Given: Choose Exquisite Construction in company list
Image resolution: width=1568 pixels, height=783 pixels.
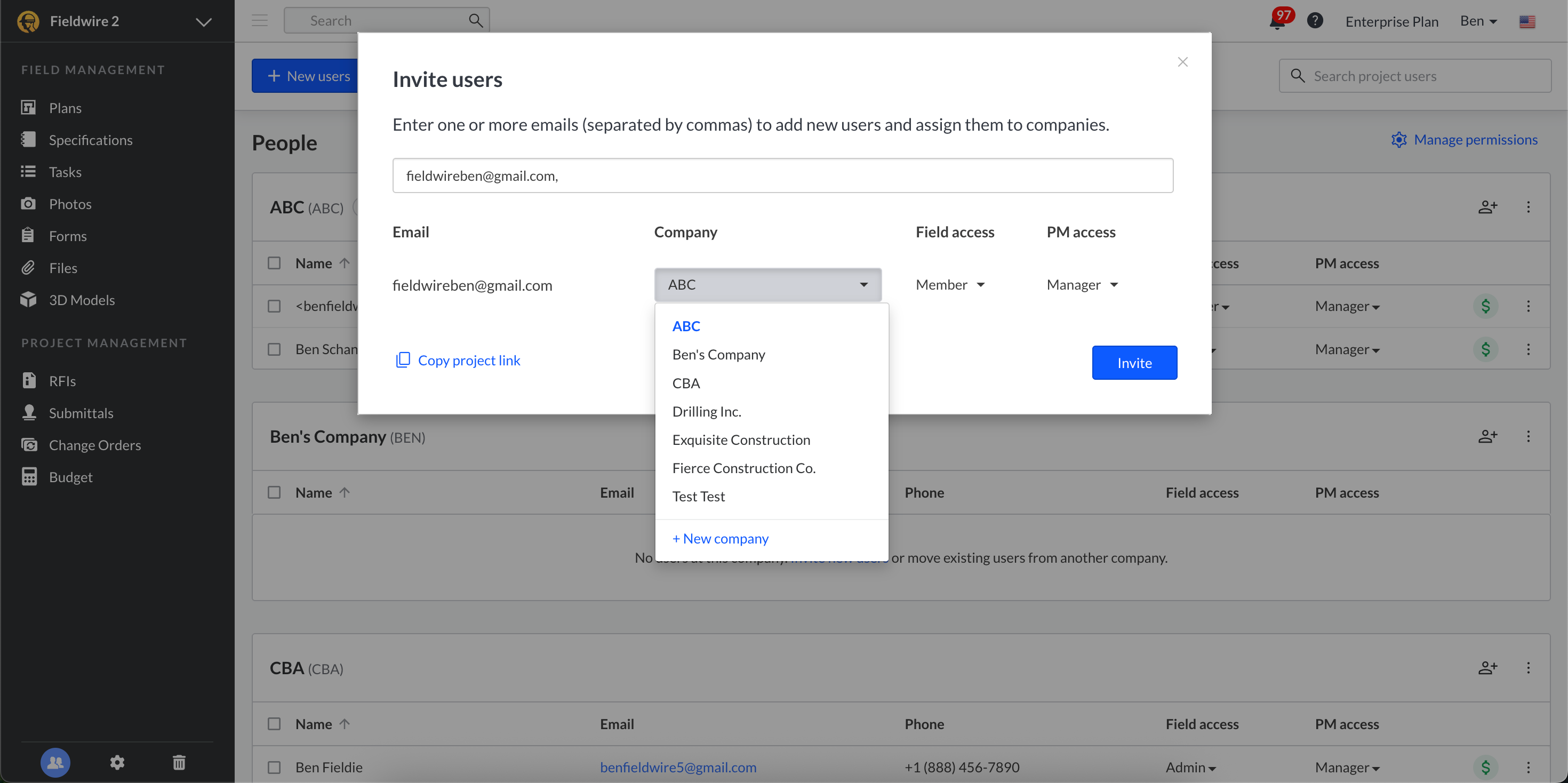Looking at the screenshot, I should click(x=741, y=440).
